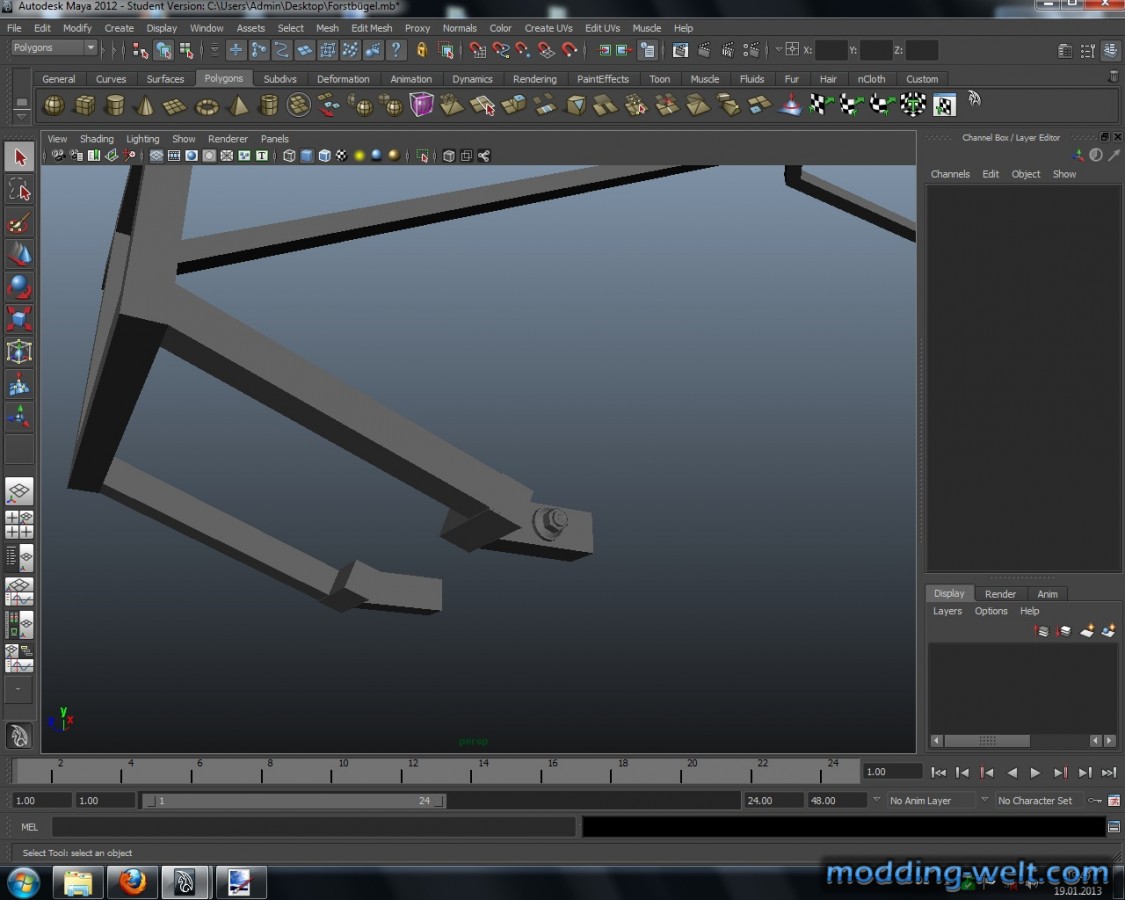
Task: Open Firefox from Windows taskbar
Action: [x=132, y=881]
